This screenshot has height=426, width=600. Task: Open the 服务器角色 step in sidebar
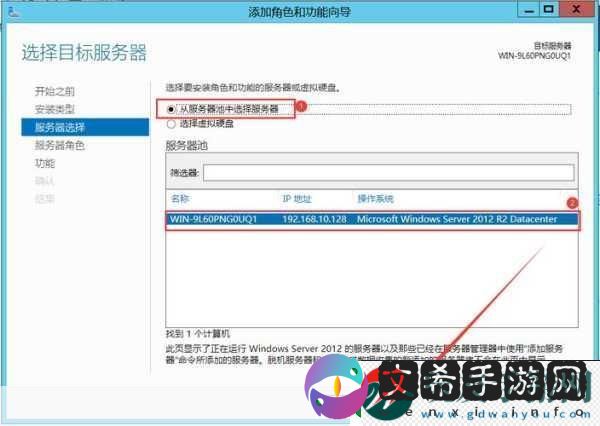pyautogui.click(x=60, y=145)
